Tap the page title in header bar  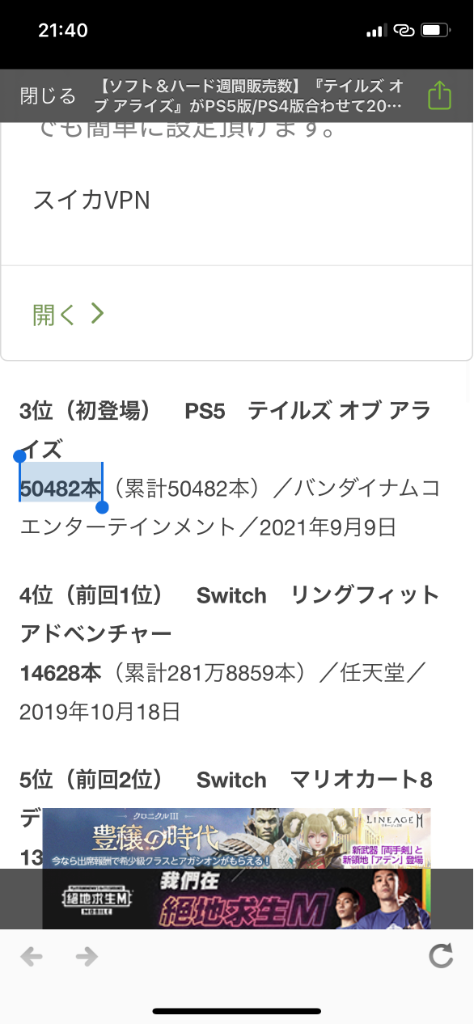[x=253, y=96]
